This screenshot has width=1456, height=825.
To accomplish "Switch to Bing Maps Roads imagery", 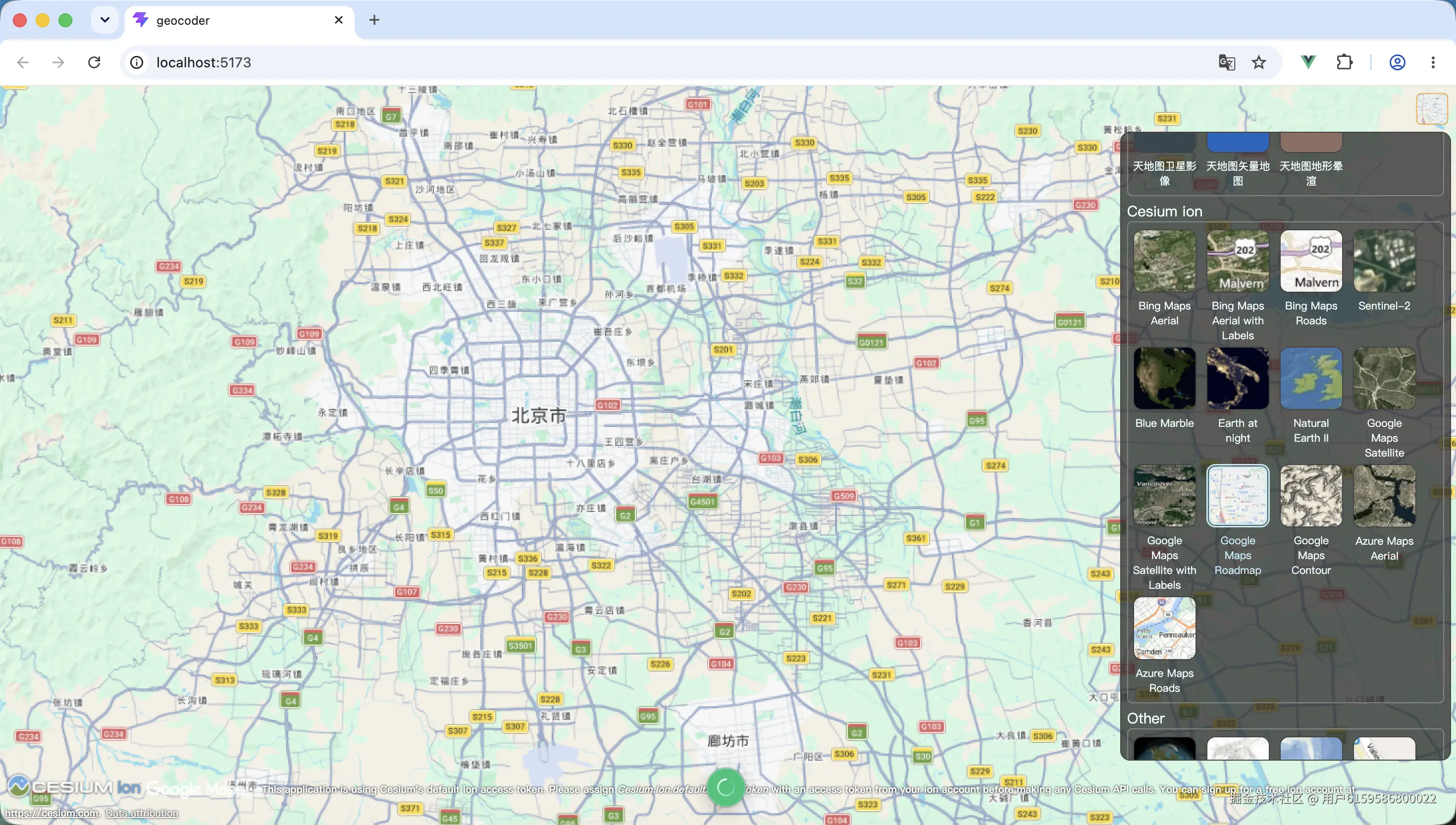I will [1311, 278].
